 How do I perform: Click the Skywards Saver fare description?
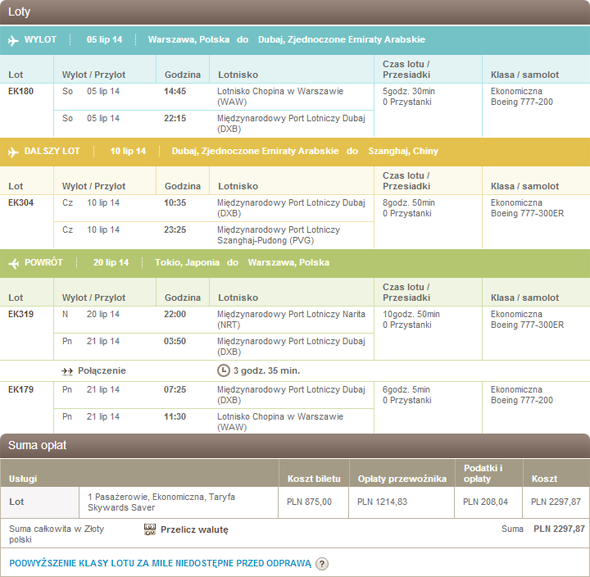tap(161, 502)
